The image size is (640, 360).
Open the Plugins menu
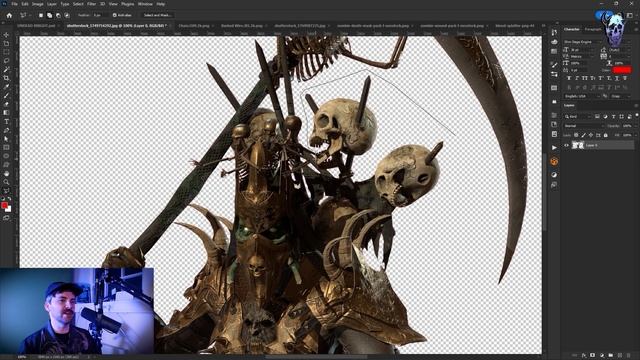click(x=127, y=4)
